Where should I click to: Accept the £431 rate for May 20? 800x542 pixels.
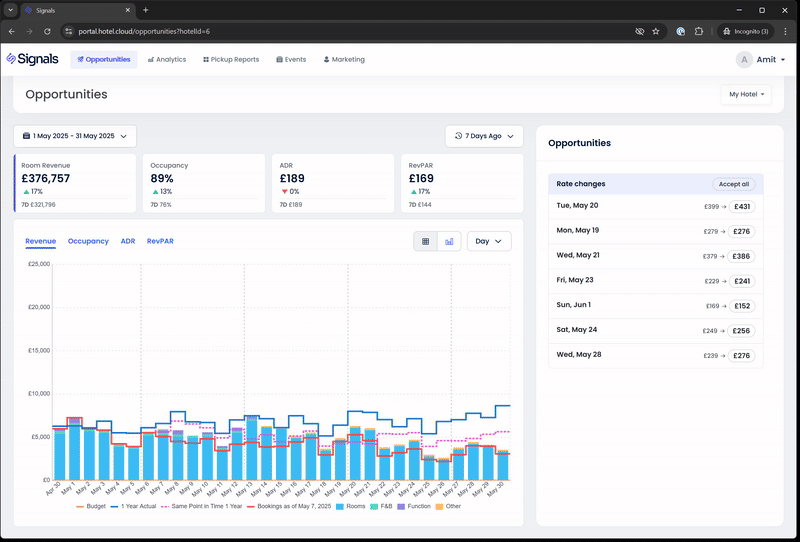741,206
